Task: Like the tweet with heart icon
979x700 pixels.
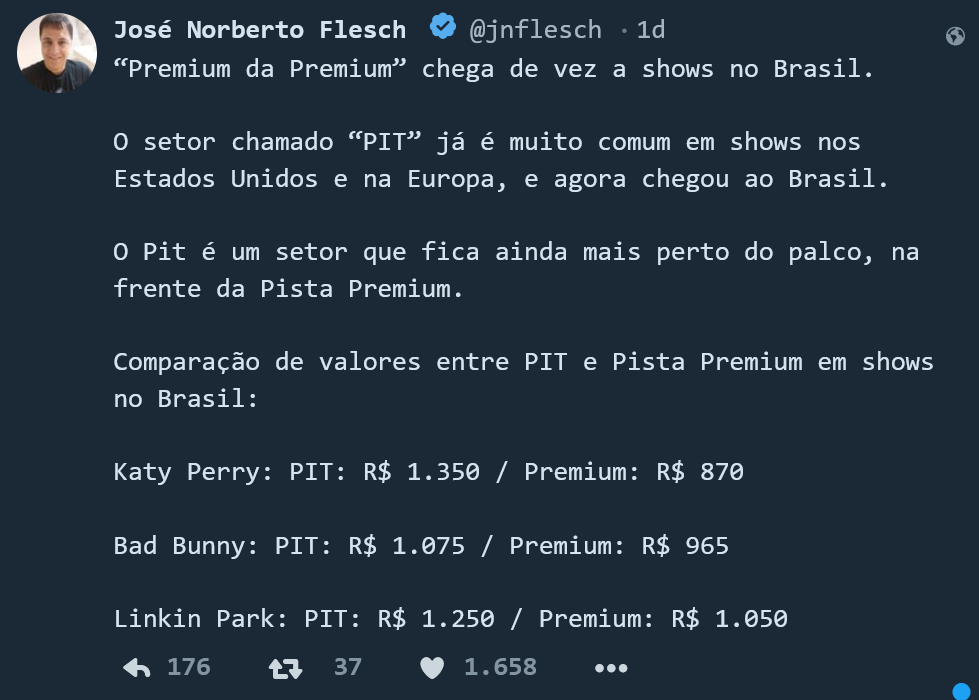Action: (x=431, y=668)
